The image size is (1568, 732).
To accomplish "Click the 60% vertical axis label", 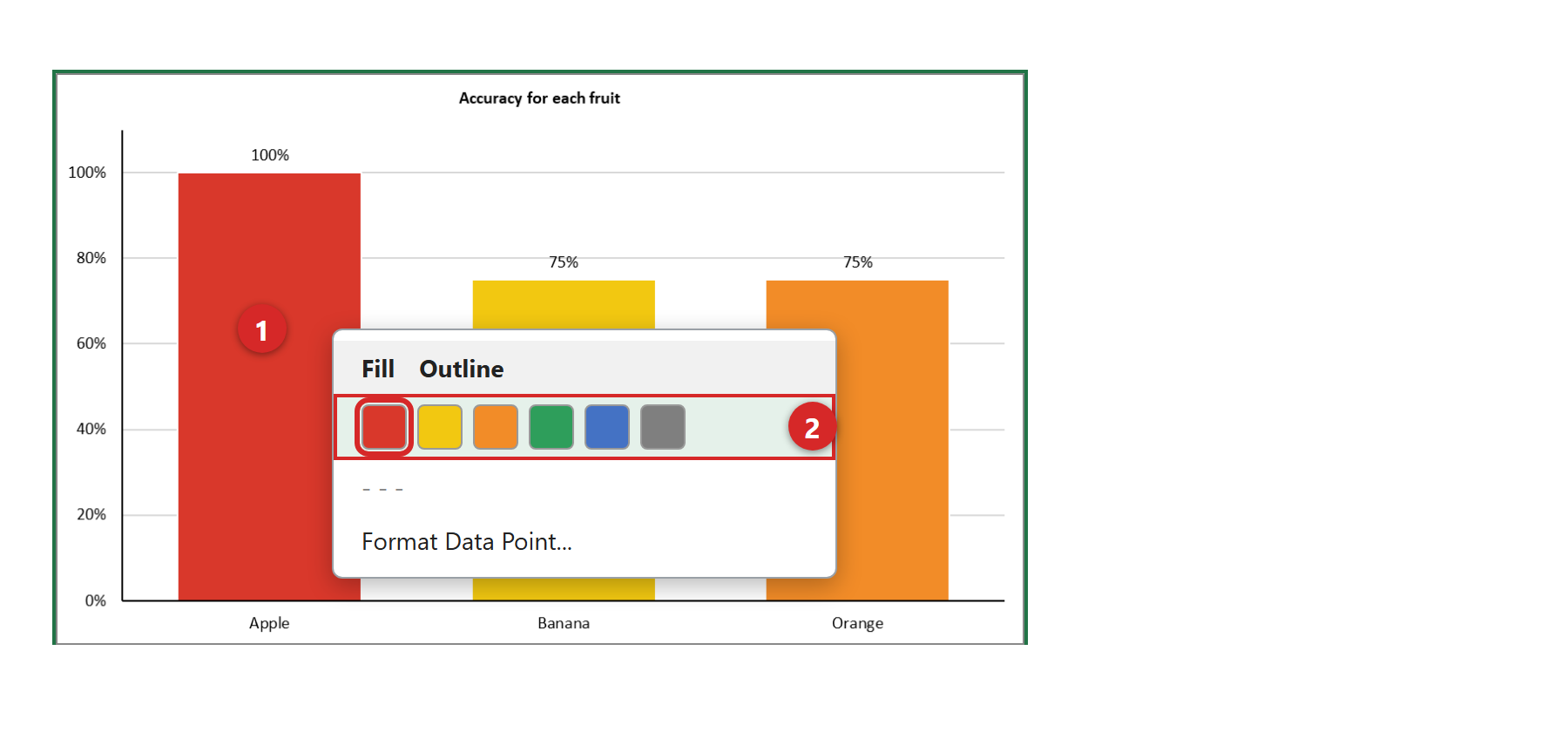I will (x=91, y=343).
